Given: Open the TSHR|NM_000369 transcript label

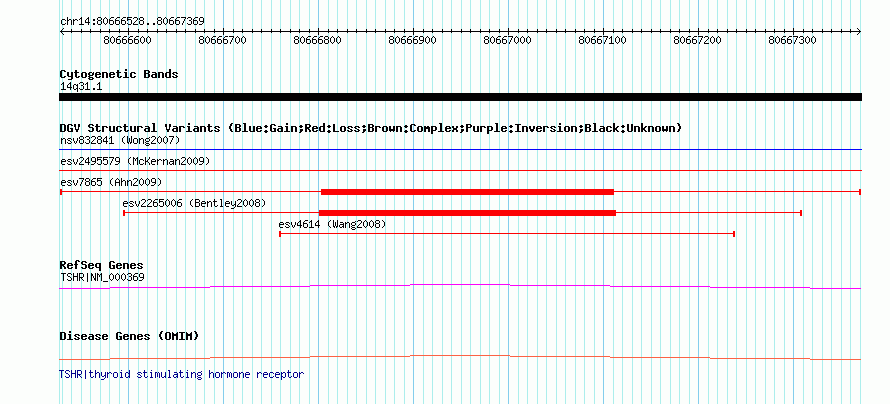Looking at the screenshot, I should pos(102,277).
